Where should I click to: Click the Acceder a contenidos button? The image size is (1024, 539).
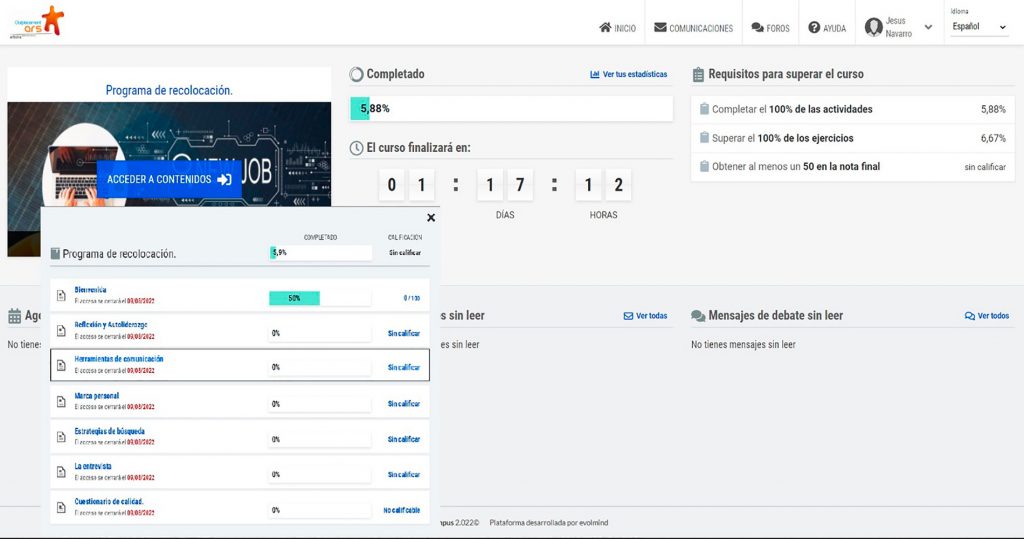169,180
